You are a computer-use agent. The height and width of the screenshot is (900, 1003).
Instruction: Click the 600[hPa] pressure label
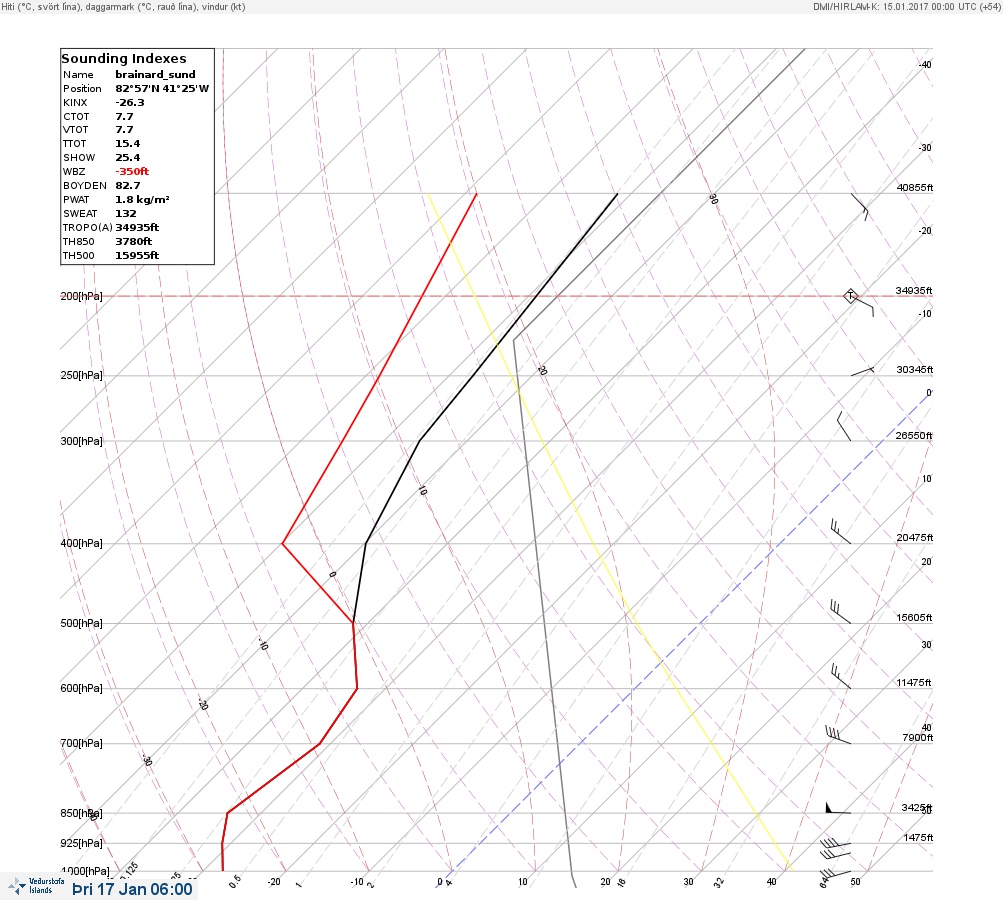81,688
